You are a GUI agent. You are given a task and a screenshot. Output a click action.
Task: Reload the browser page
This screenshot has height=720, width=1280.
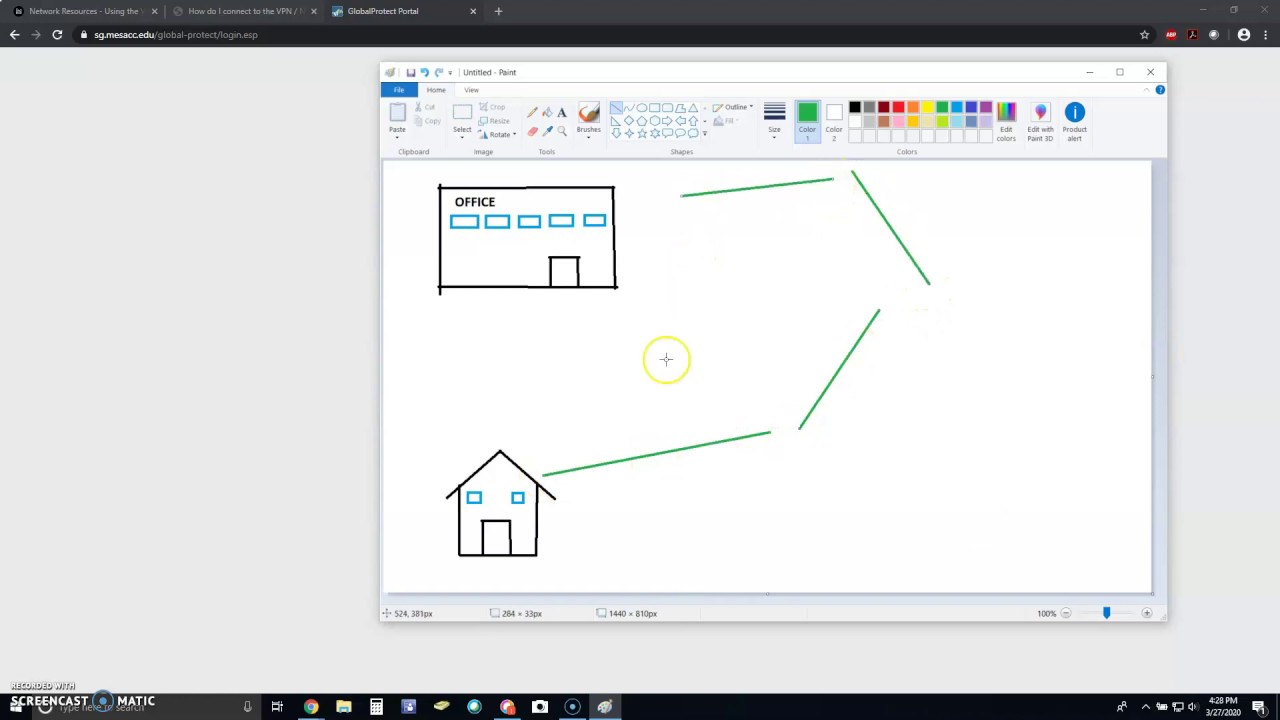point(57,35)
